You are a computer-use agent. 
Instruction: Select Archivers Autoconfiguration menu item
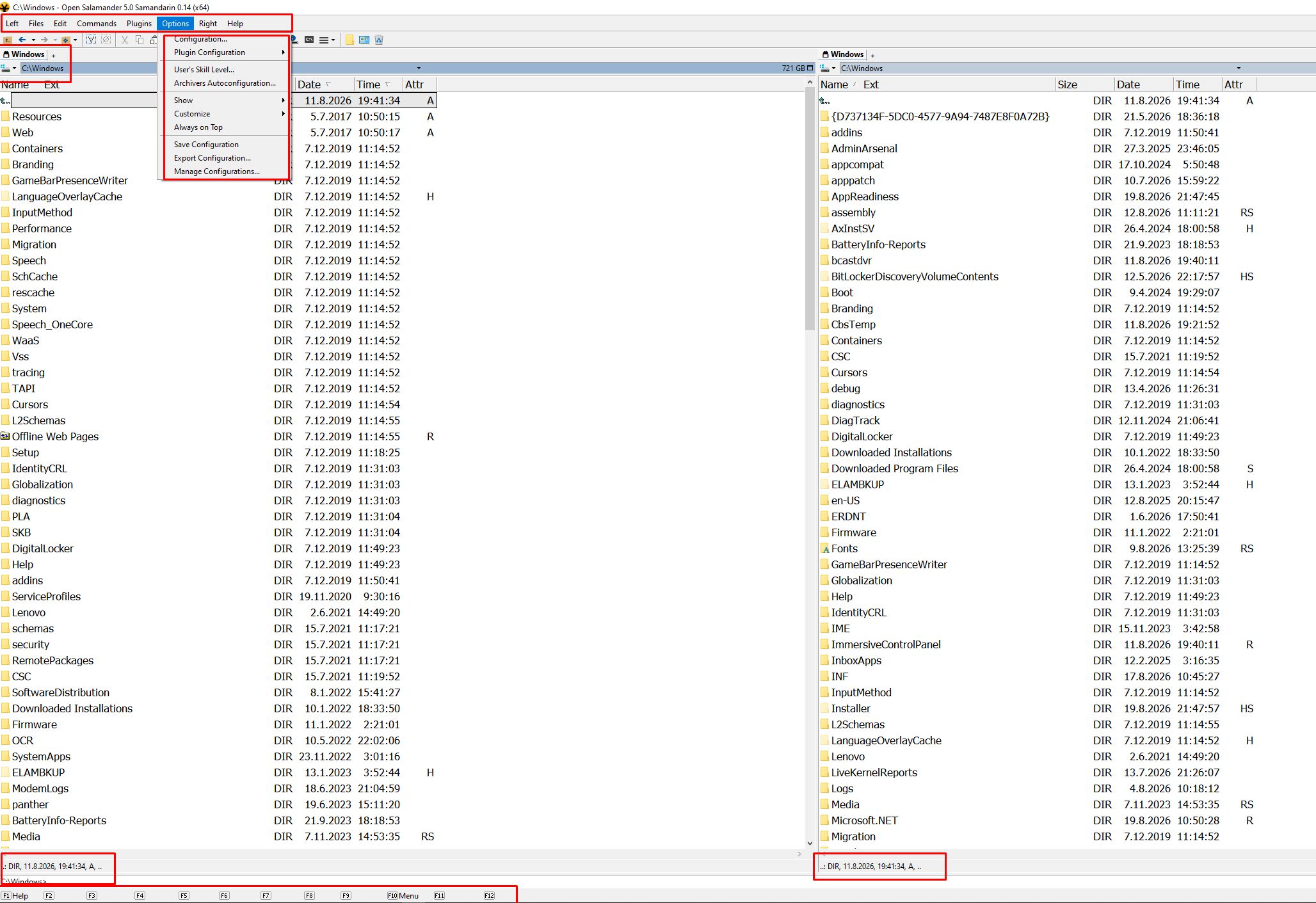point(225,83)
